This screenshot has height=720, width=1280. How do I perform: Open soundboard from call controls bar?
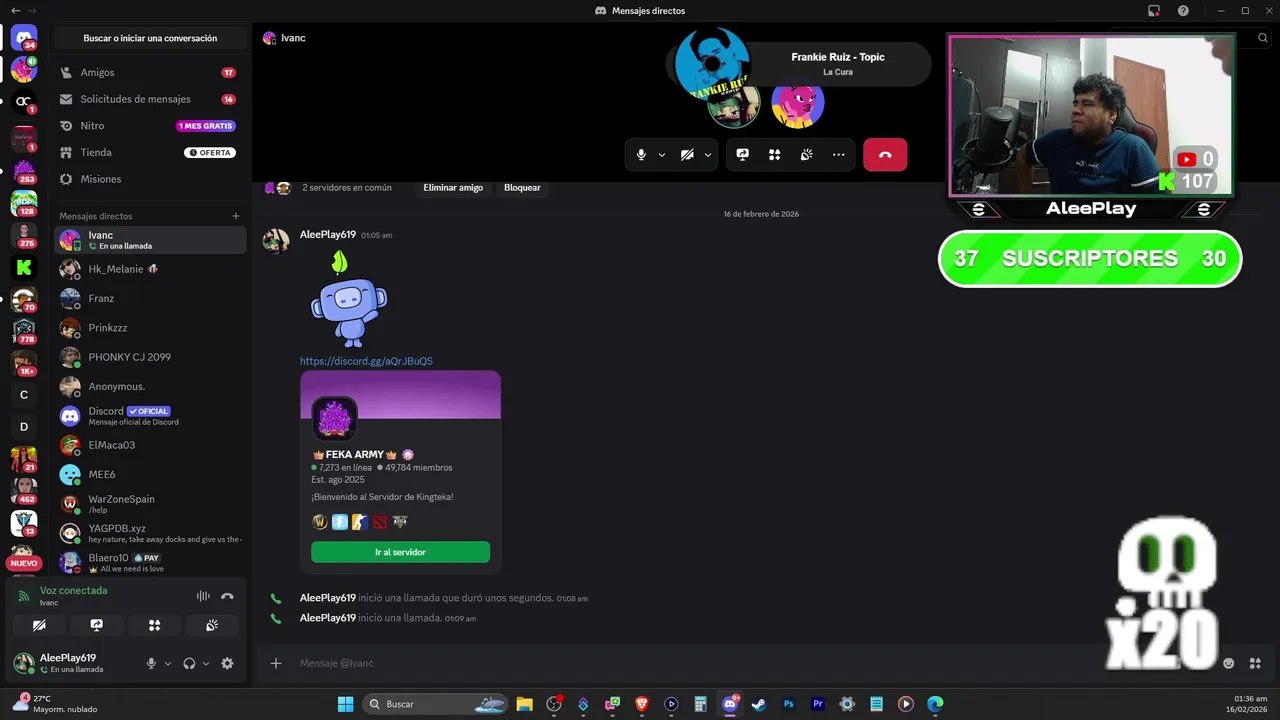pos(806,155)
